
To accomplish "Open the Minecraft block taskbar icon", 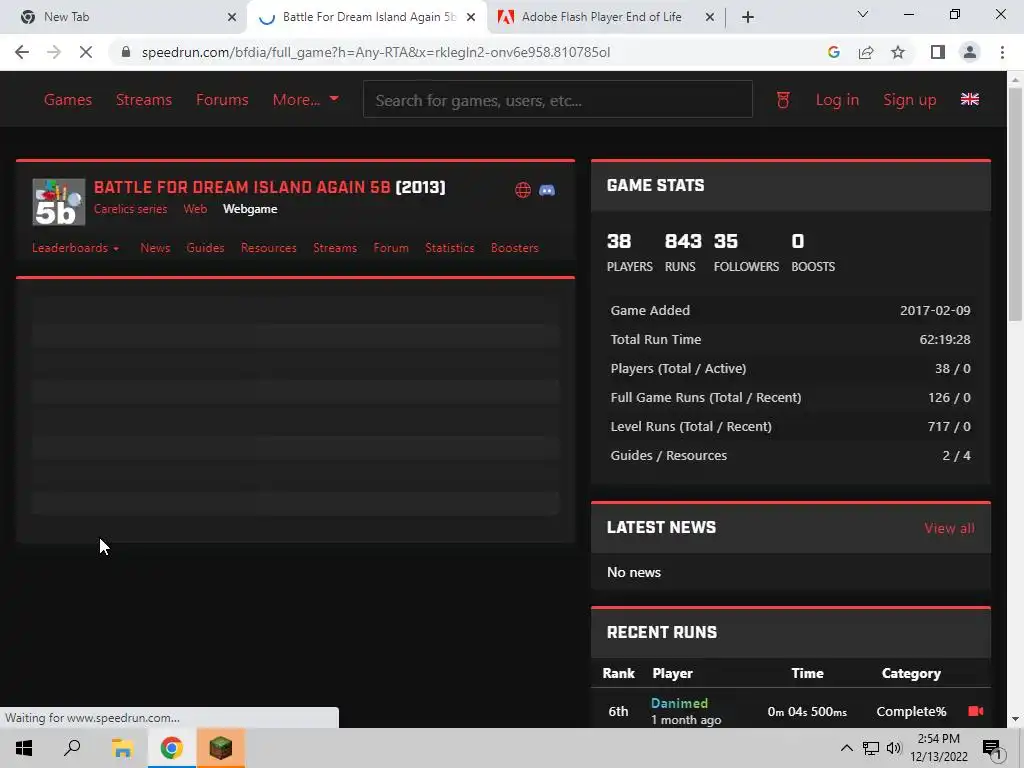I will point(221,748).
